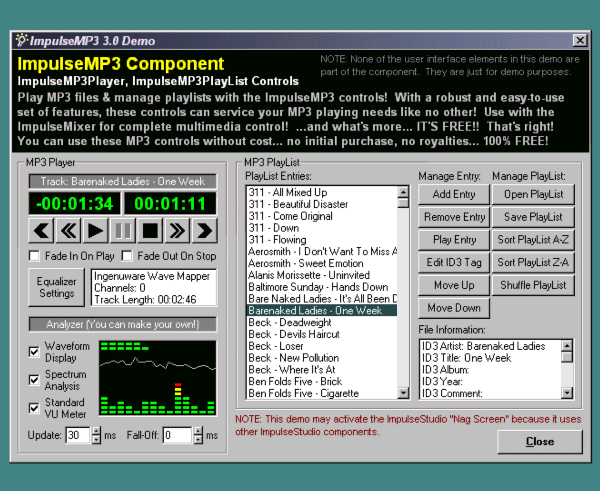Rewind the current track
This screenshot has width=600, height=491.
(68, 231)
